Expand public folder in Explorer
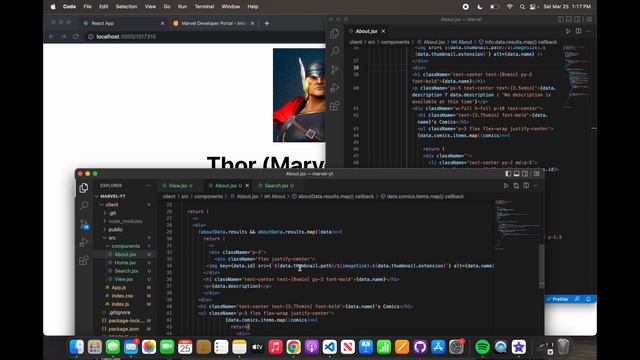 coord(116,230)
